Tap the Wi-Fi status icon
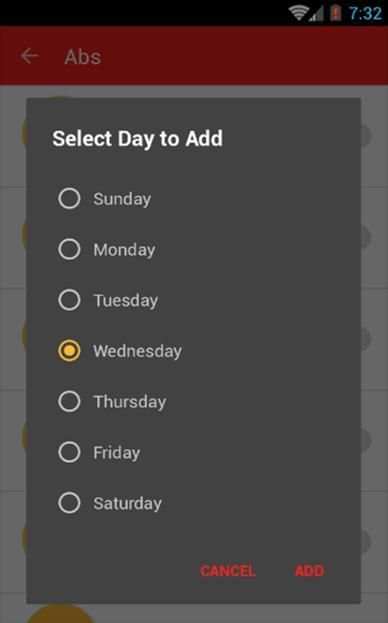The width and height of the screenshot is (388, 623). (299, 13)
